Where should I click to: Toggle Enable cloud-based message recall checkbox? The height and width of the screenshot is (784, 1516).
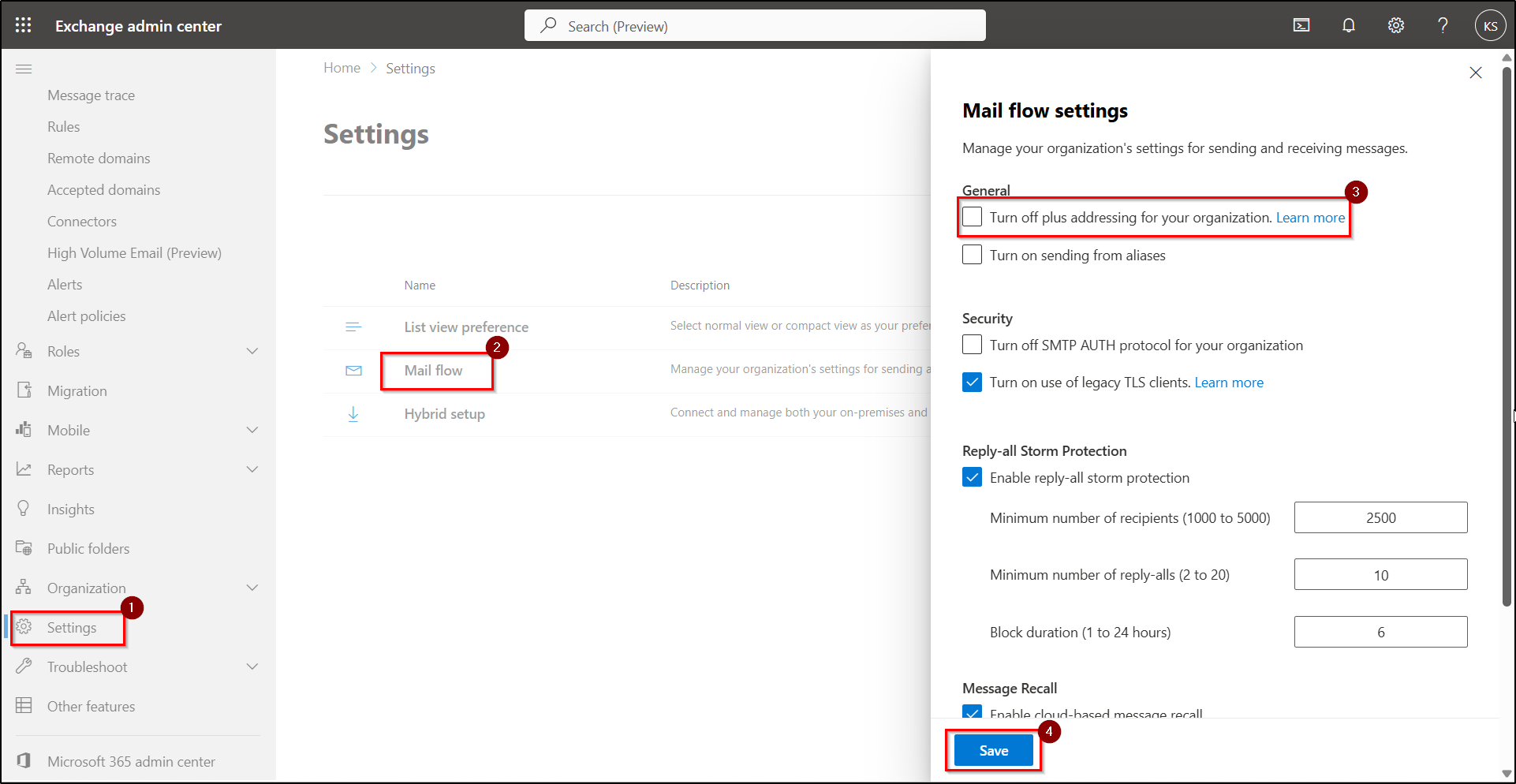[973, 711]
